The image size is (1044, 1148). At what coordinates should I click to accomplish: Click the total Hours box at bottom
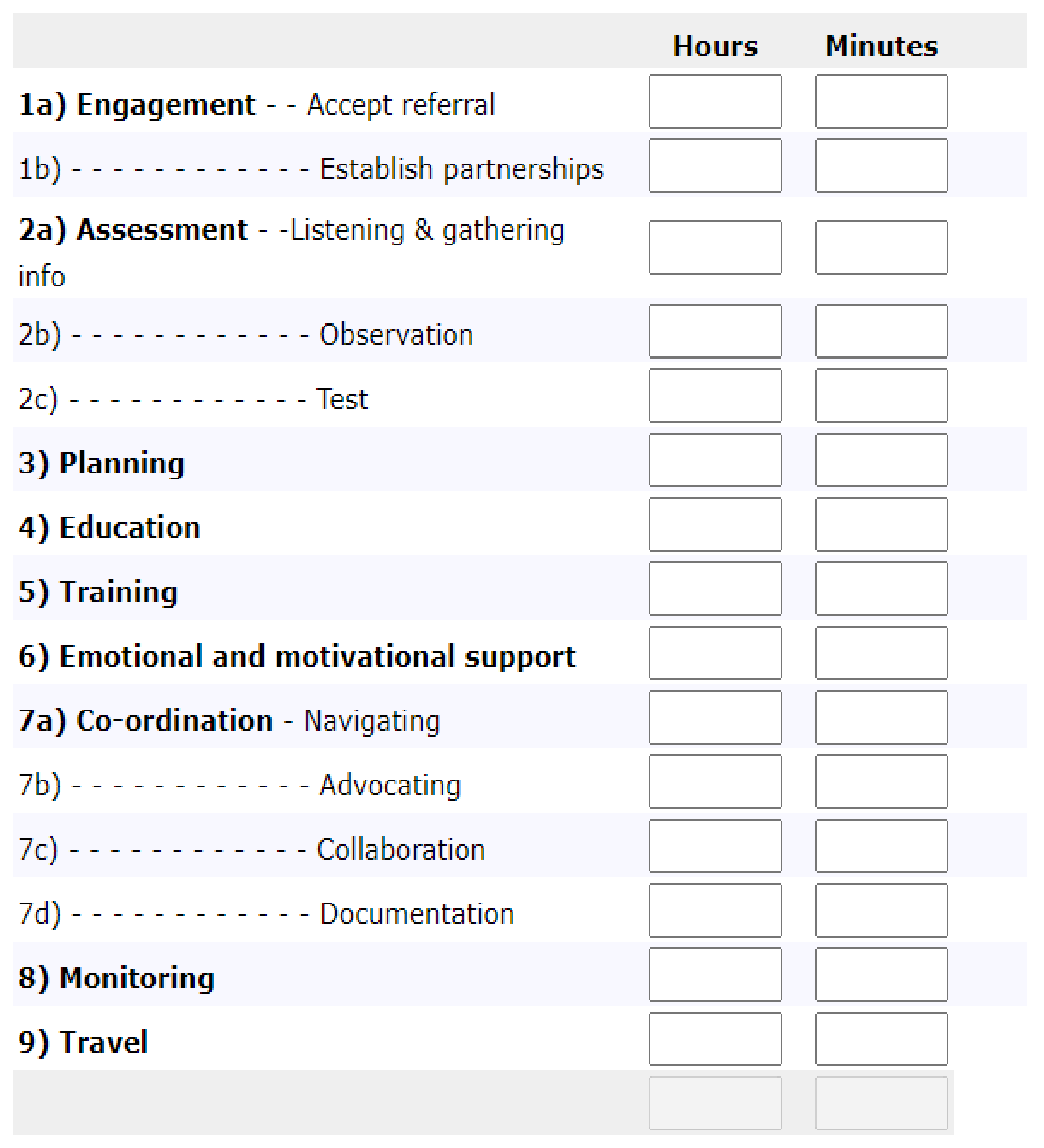[x=715, y=1104]
